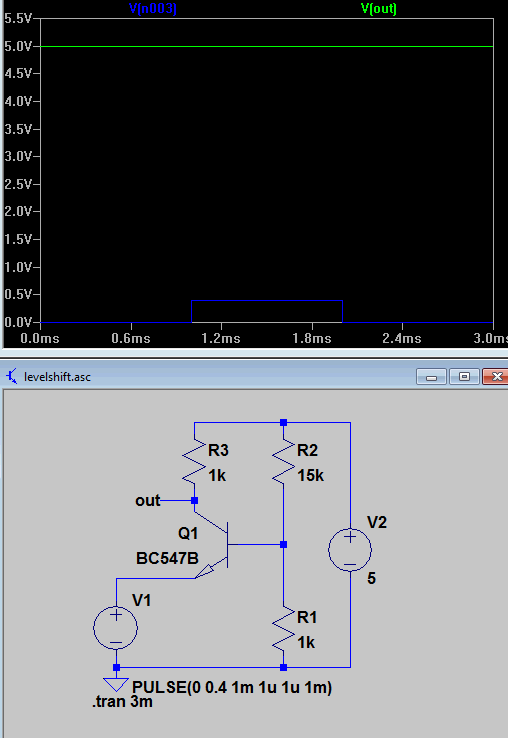
Task: Click the PULSE(0 0.4 1m 1u 1u 1m) text
Action: pos(232,687)
